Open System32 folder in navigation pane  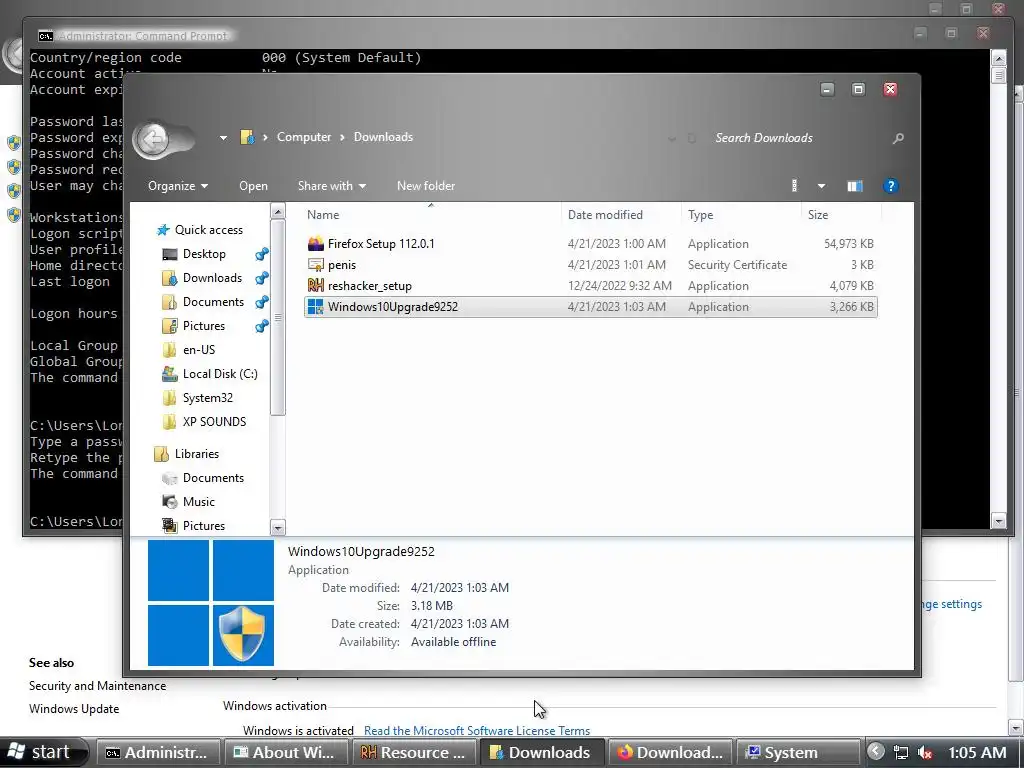(208, 398)
